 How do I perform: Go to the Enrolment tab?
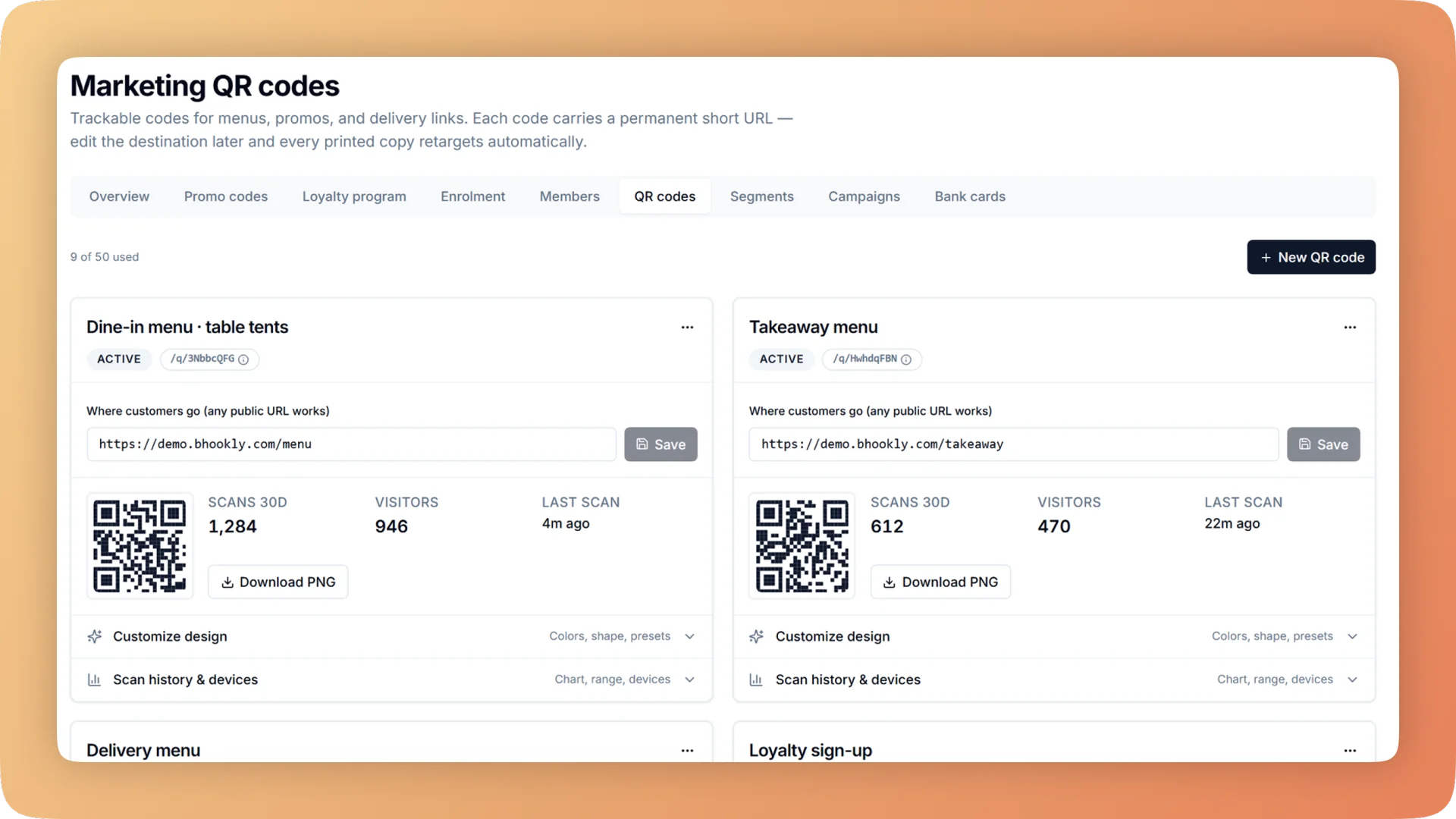click(473, 196)
